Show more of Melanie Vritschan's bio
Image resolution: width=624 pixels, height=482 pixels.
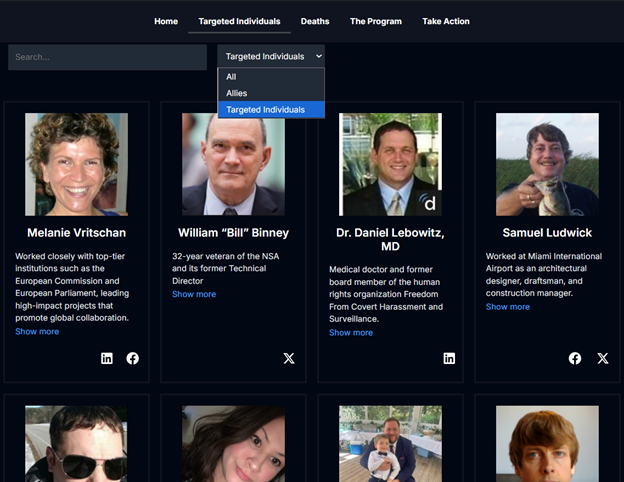[37, 331]
